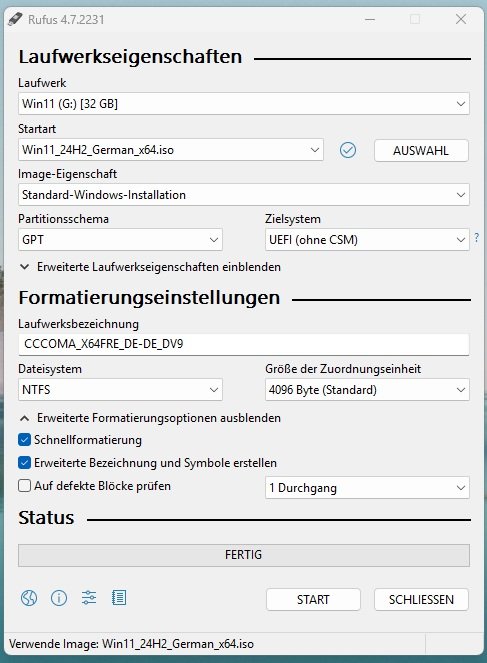
Task: Open the 1 Durchgang passes dropdown
Action: (x=367, y=488)
